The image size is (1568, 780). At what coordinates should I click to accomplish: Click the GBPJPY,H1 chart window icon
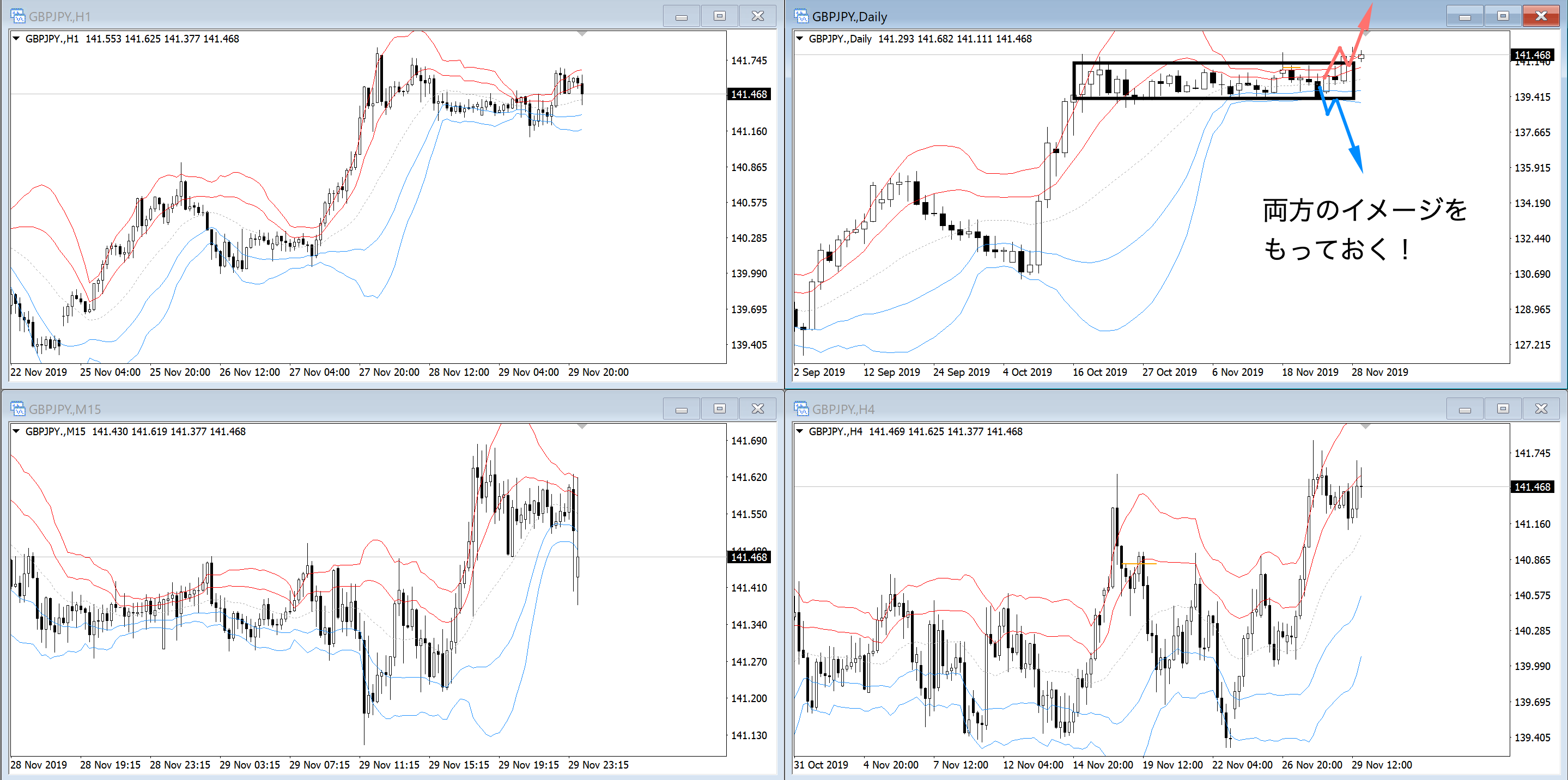(x=17, y=16)
